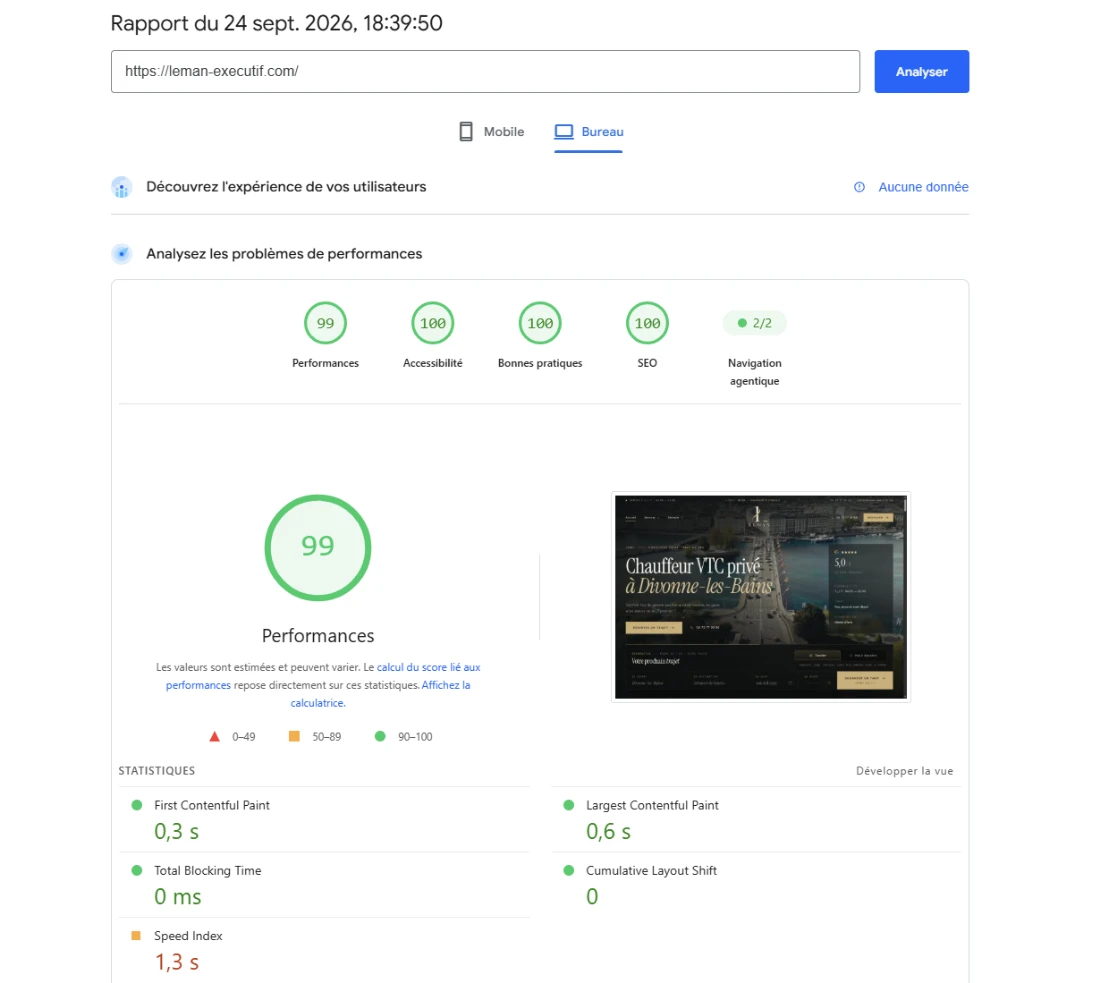Open the Aucune donnée link

923,187
